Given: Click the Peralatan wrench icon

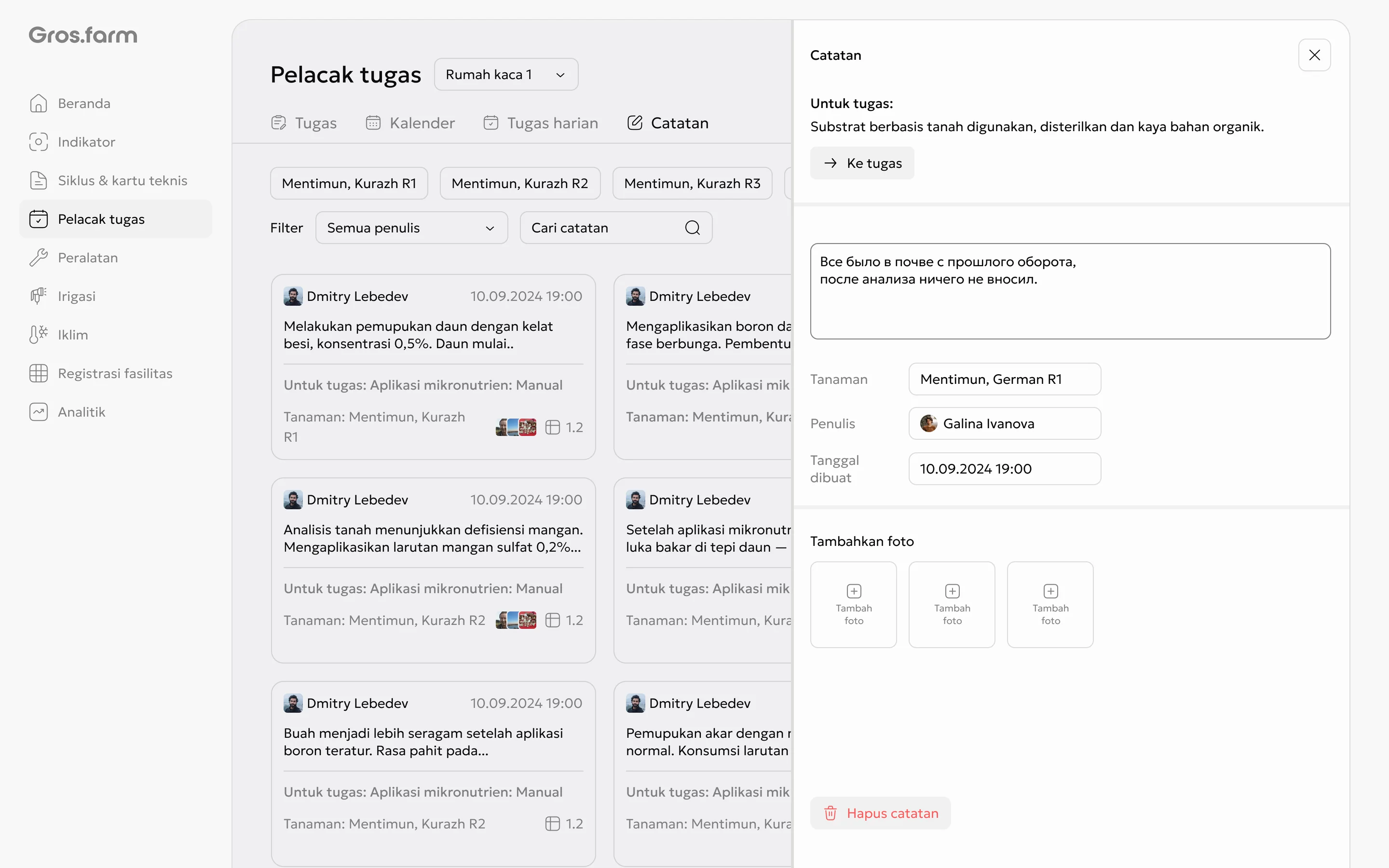Looking at the screenshot, I should [39, 257].
